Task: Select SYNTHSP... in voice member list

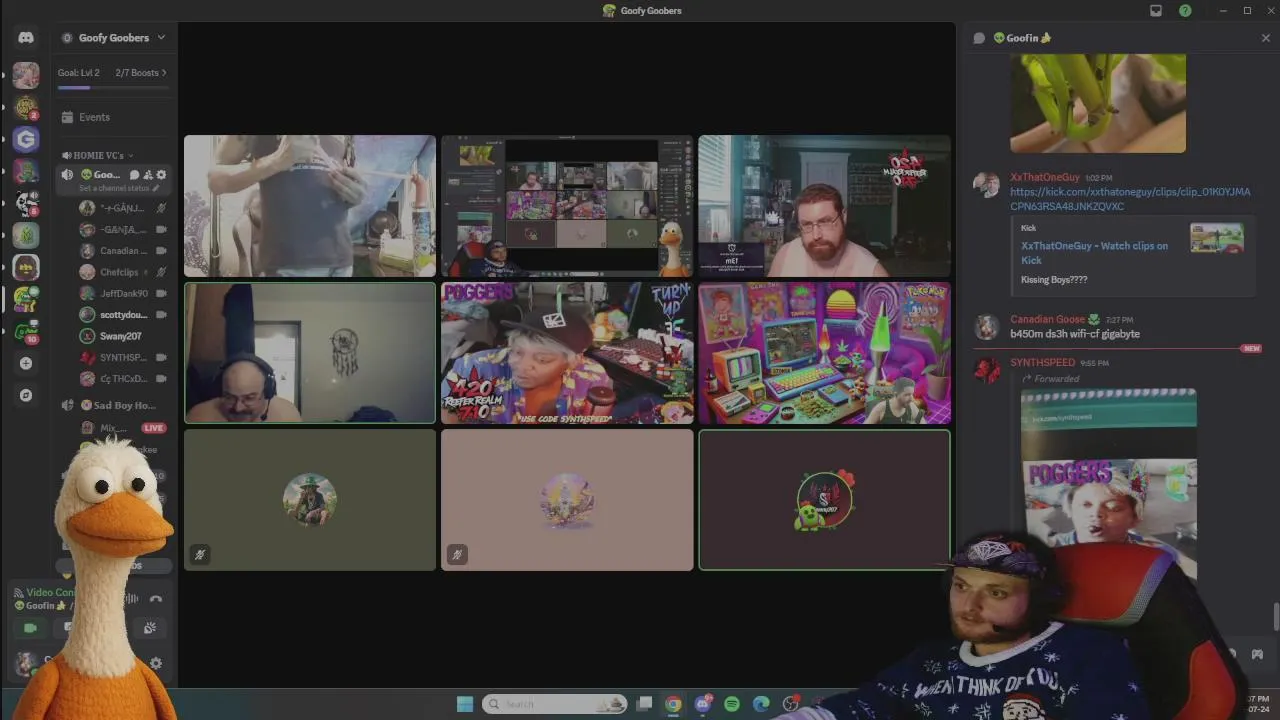Action: 124,358
